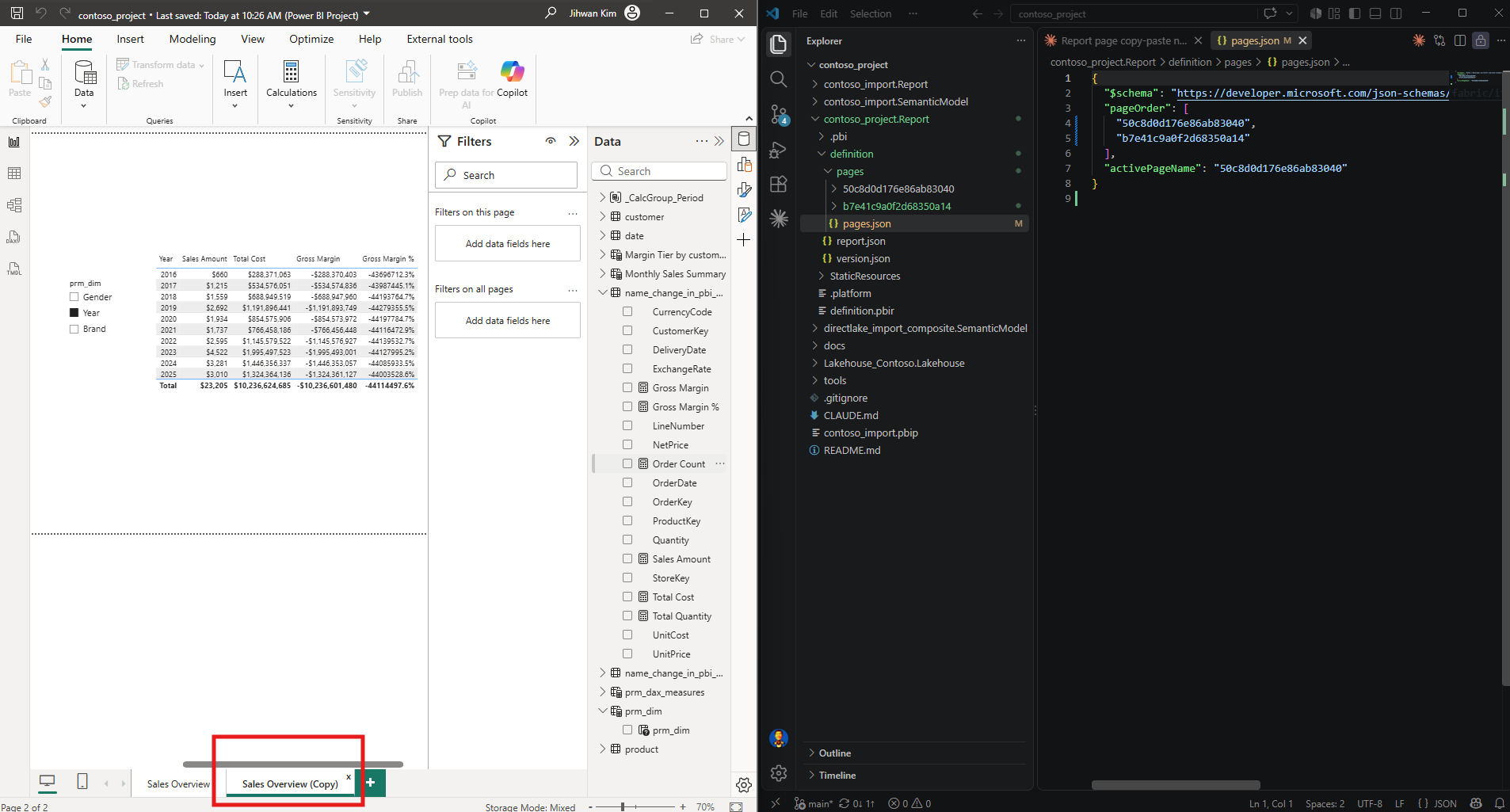Save the Power BI project
This screenshot has height=812, width=1510.
(x=17, y=13)
